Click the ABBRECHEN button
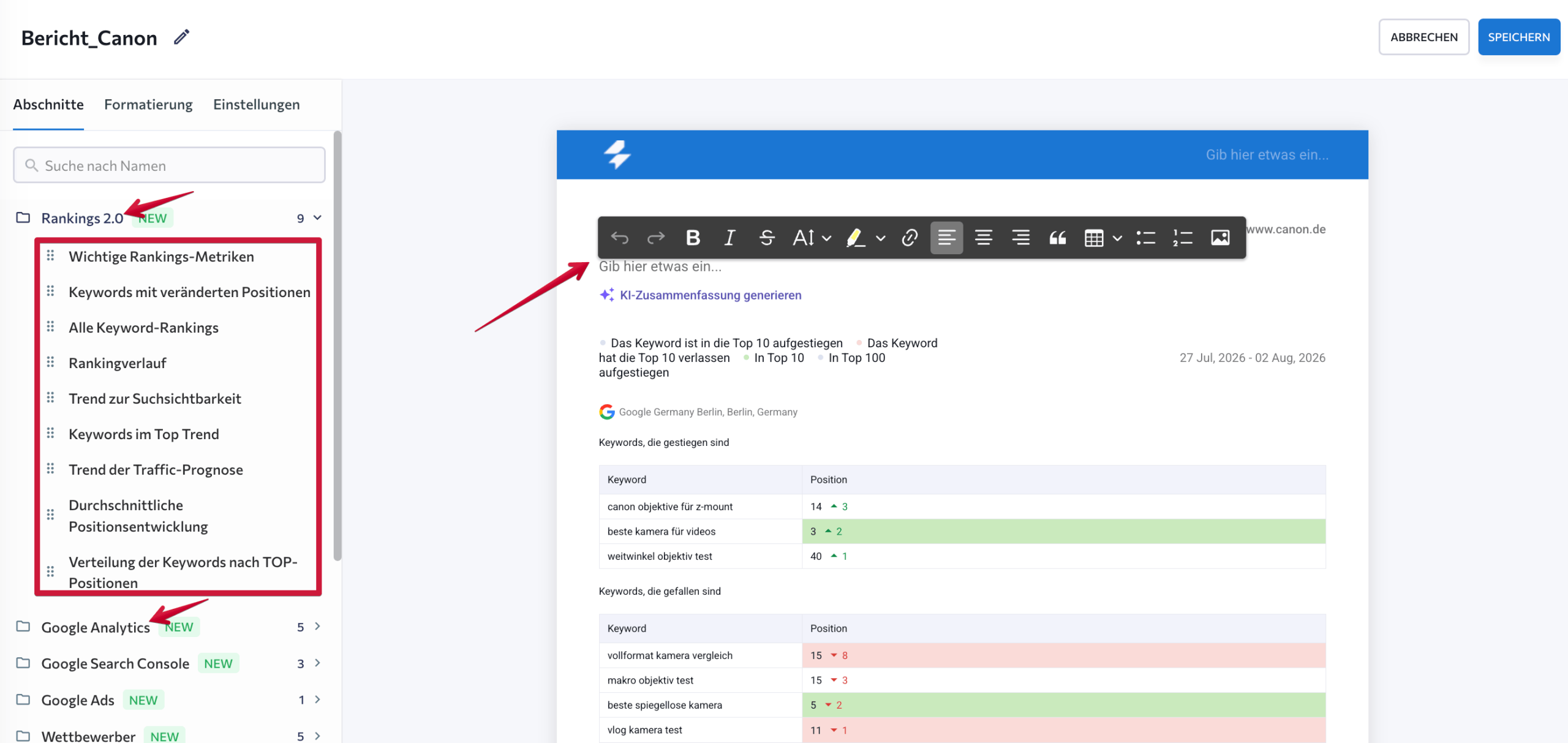The width and height of the screenshot is (1568, 743). coord(1424,37)
